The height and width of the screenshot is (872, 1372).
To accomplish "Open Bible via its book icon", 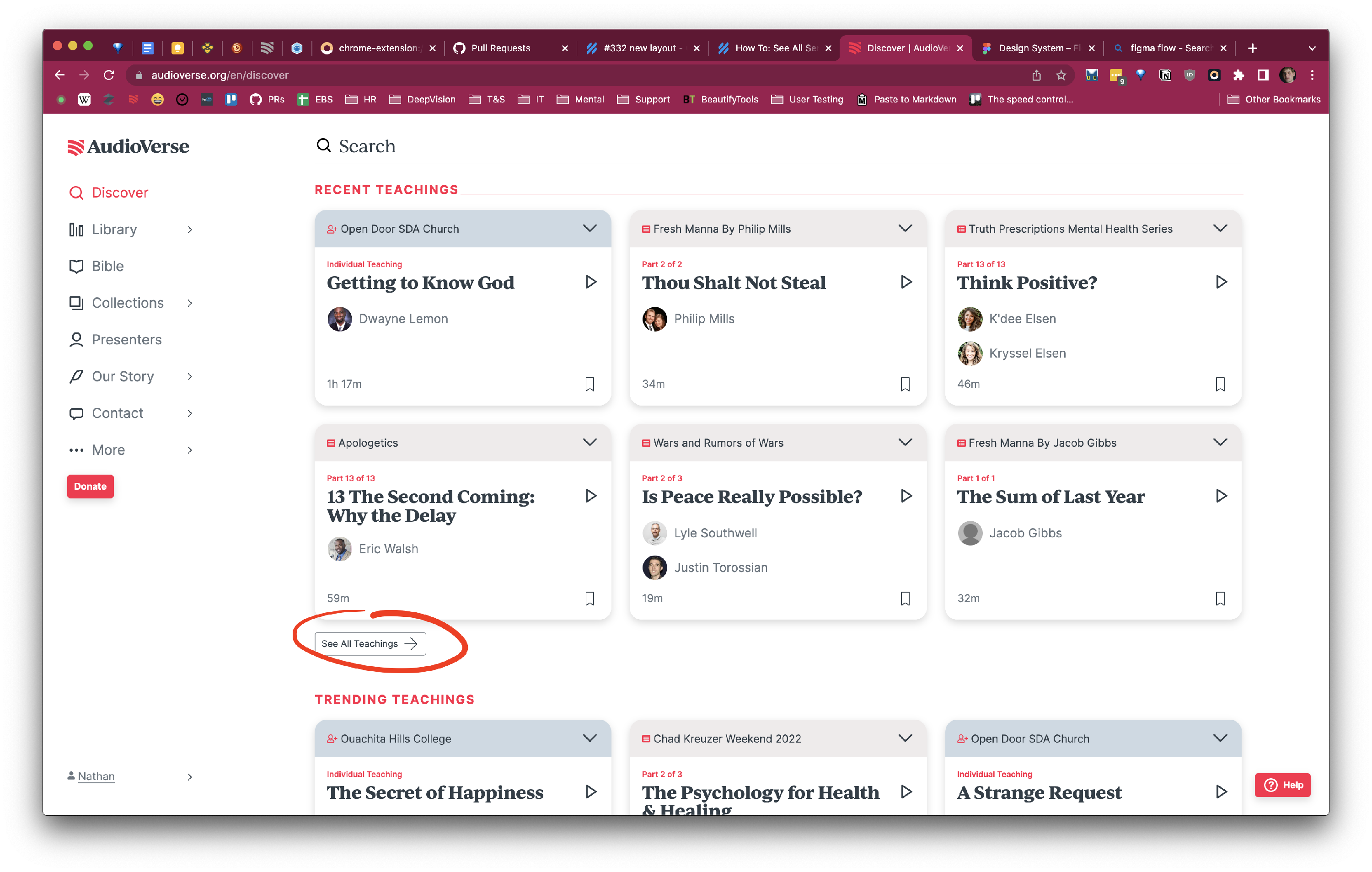I will click(x=76, y=266).
